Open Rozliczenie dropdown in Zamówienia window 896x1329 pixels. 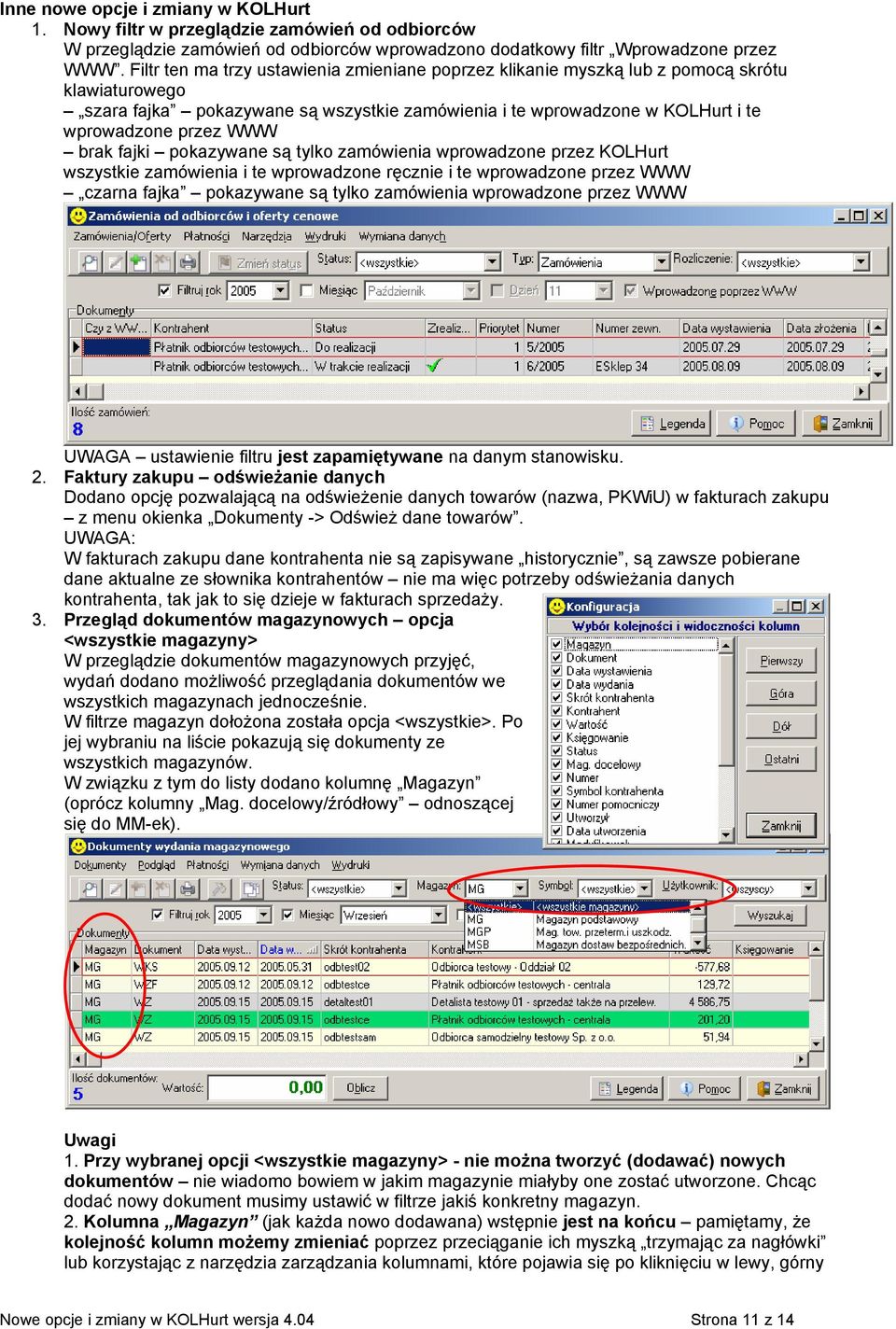[861, 262]
